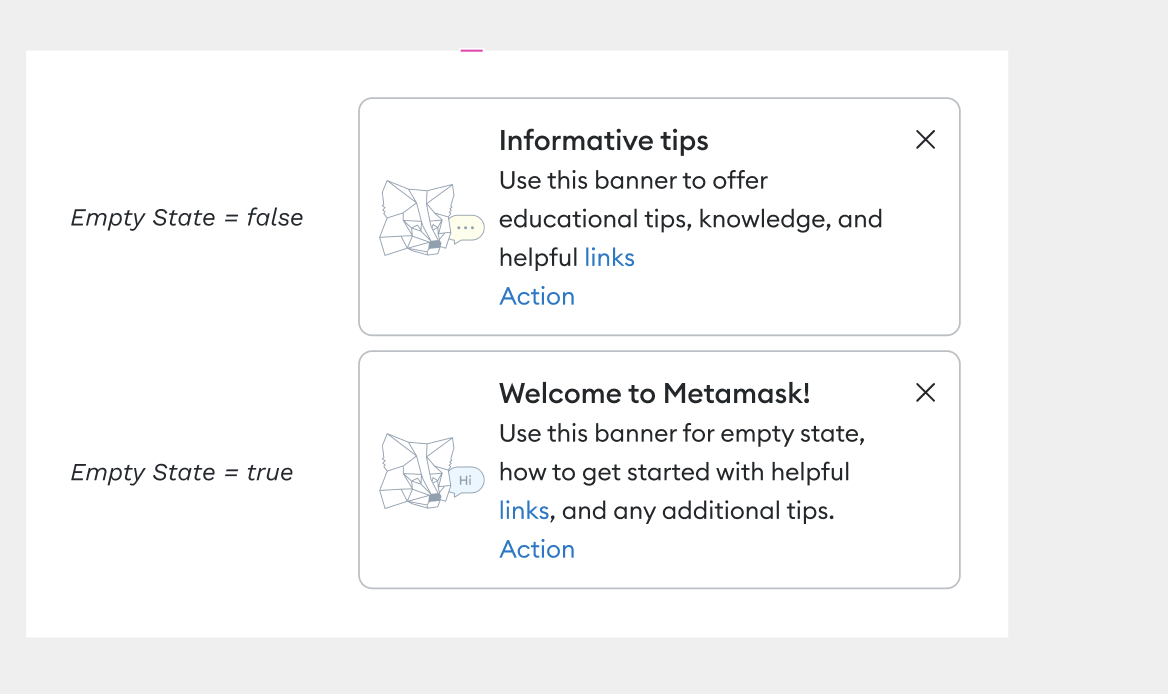Click the ellipsis speech bubble next to the top fox
This screenshot has width=1168, height=694.
click(x=465, y=228)
